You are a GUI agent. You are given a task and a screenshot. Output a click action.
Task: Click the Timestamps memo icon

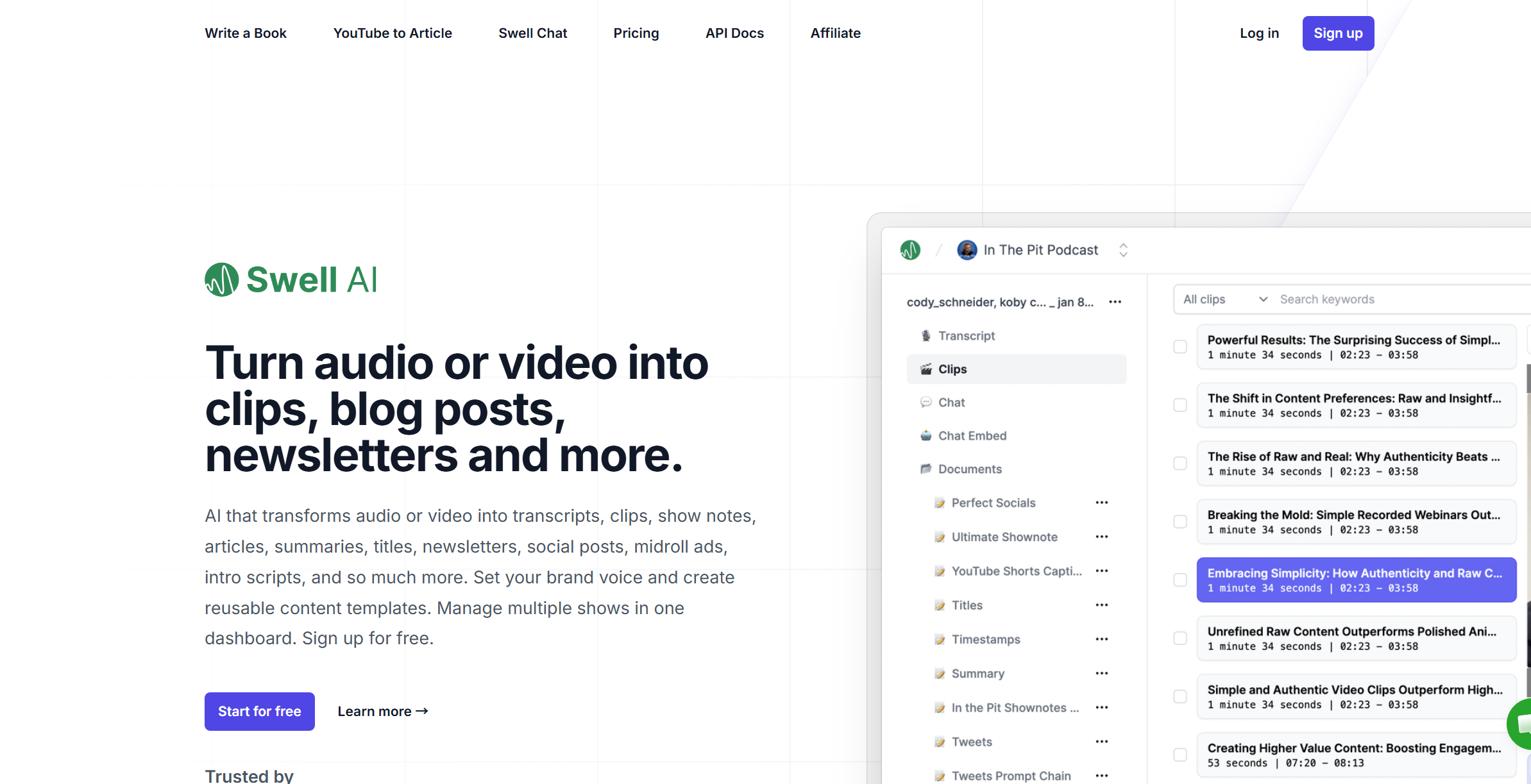(940, 640)
